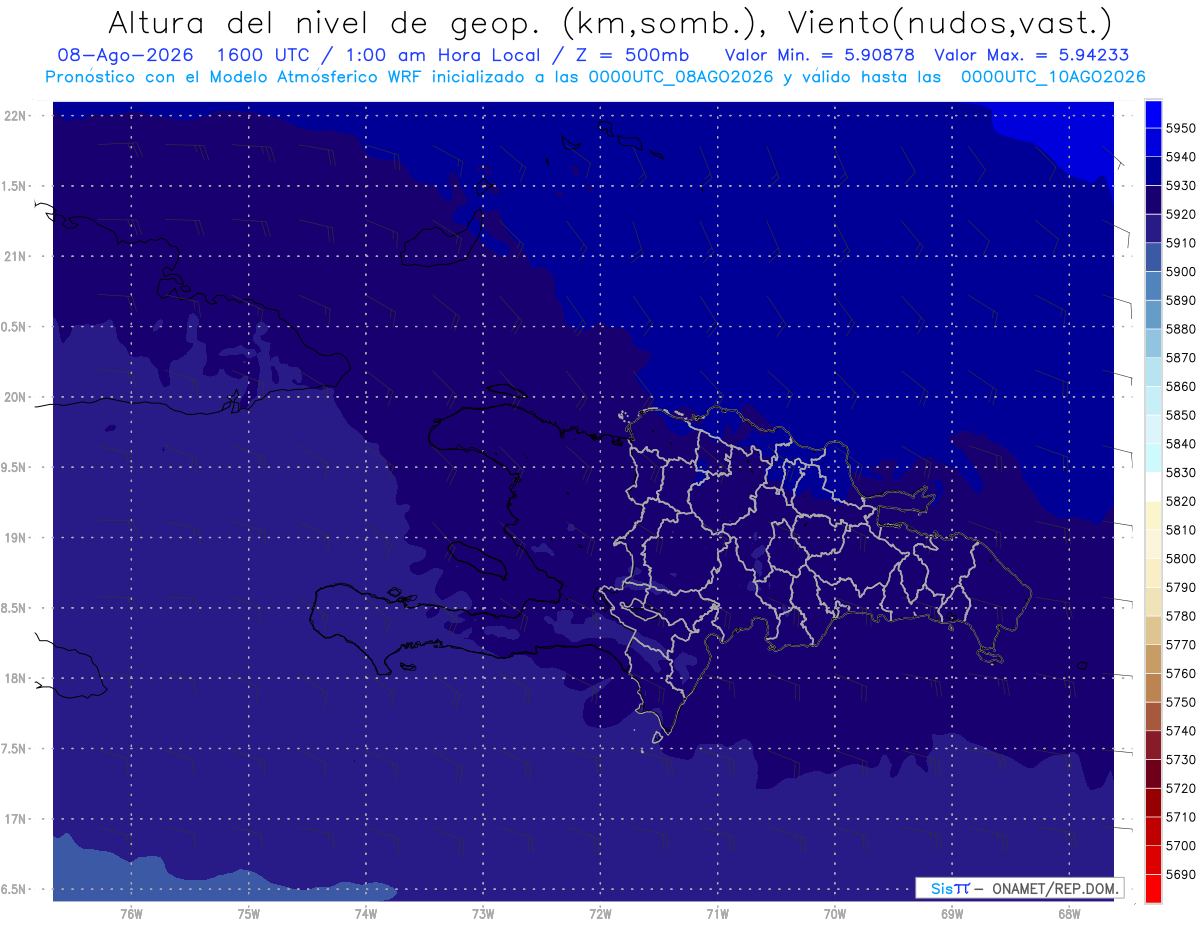This screenshot has width=1200, height=927.
Task: Click the '5890' colorbar value
Action: tap(1181, 300)
